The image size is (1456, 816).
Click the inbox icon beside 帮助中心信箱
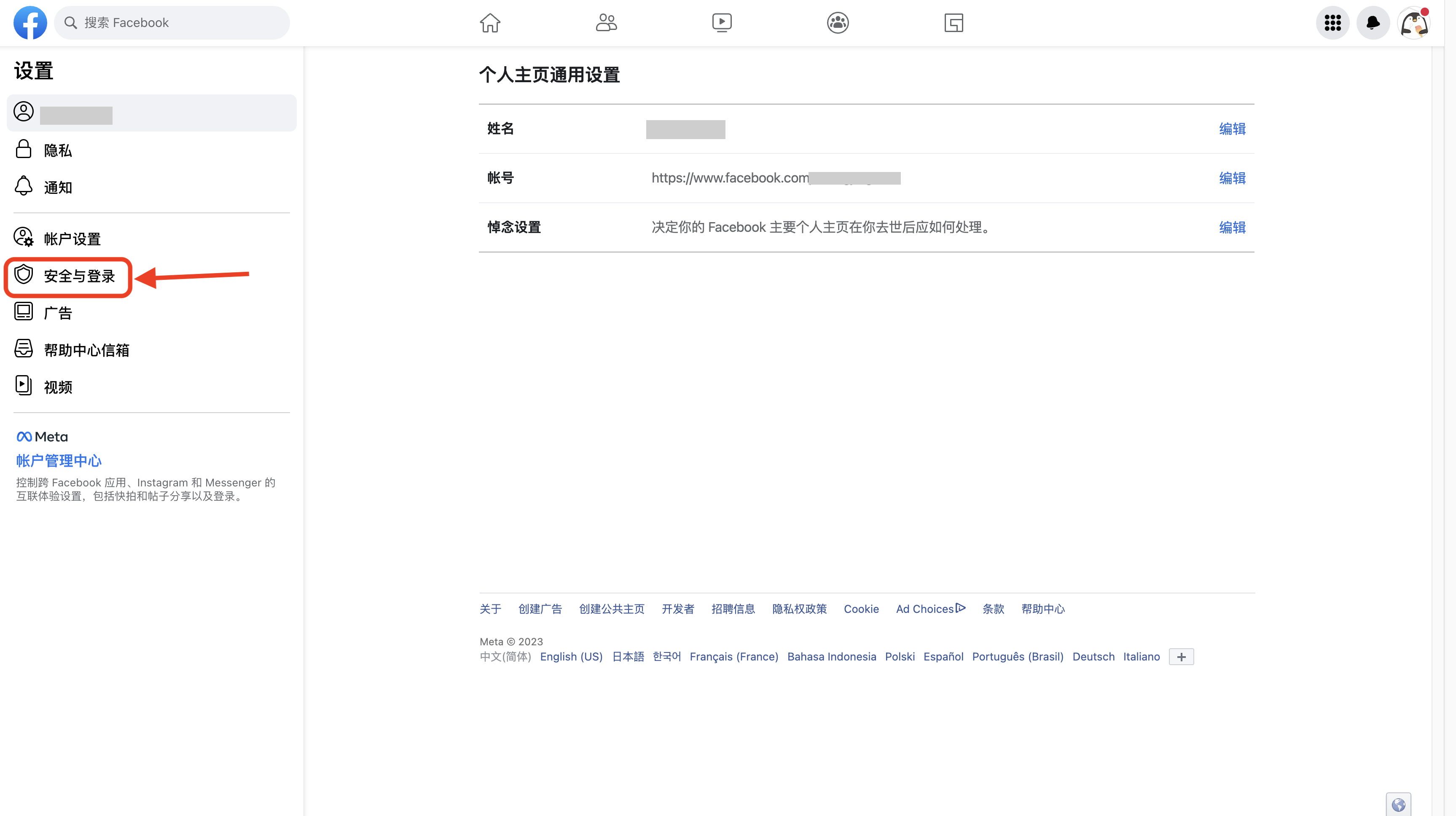tap(23, 349)
